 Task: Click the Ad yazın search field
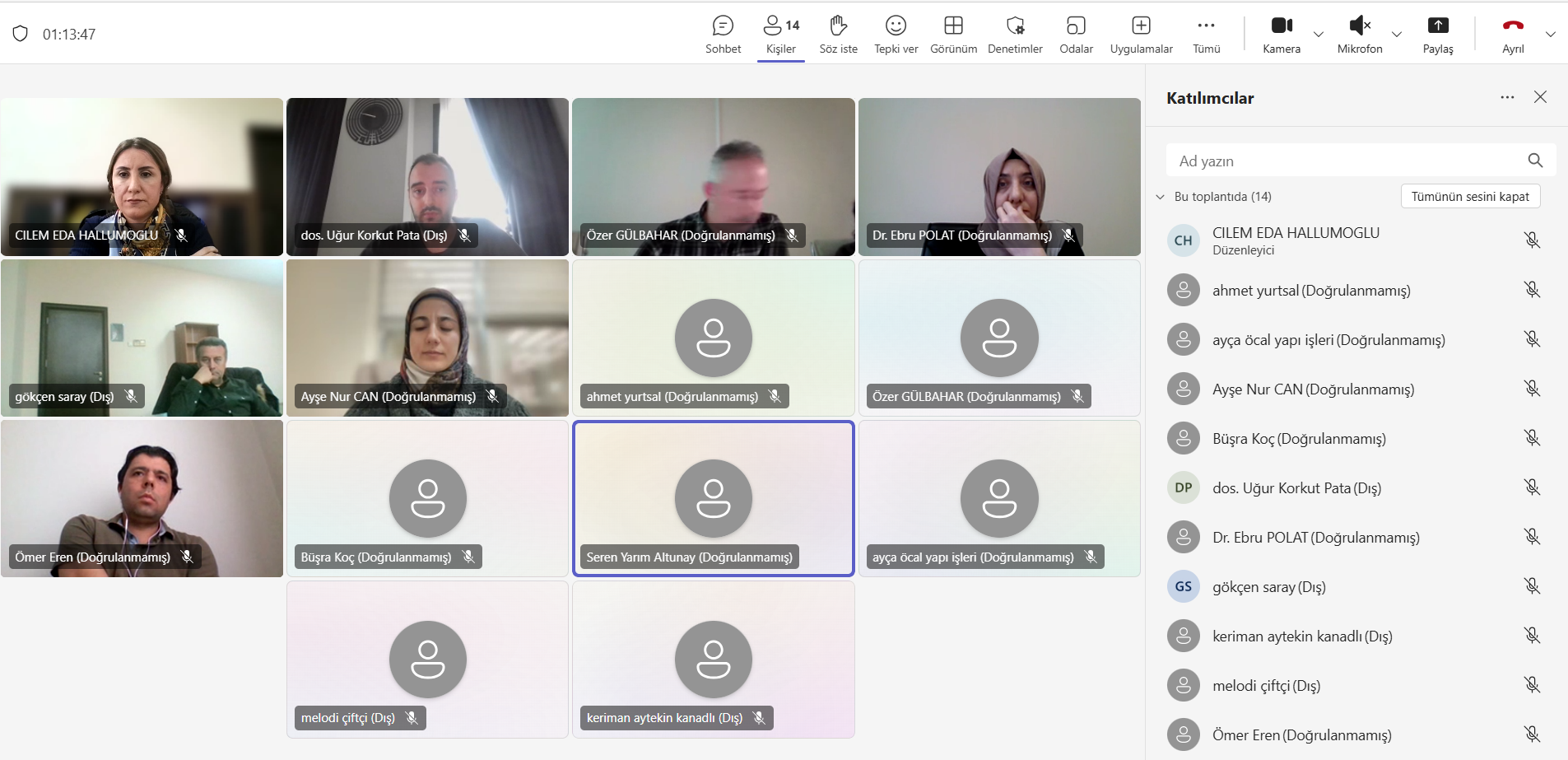(1347, 161)
